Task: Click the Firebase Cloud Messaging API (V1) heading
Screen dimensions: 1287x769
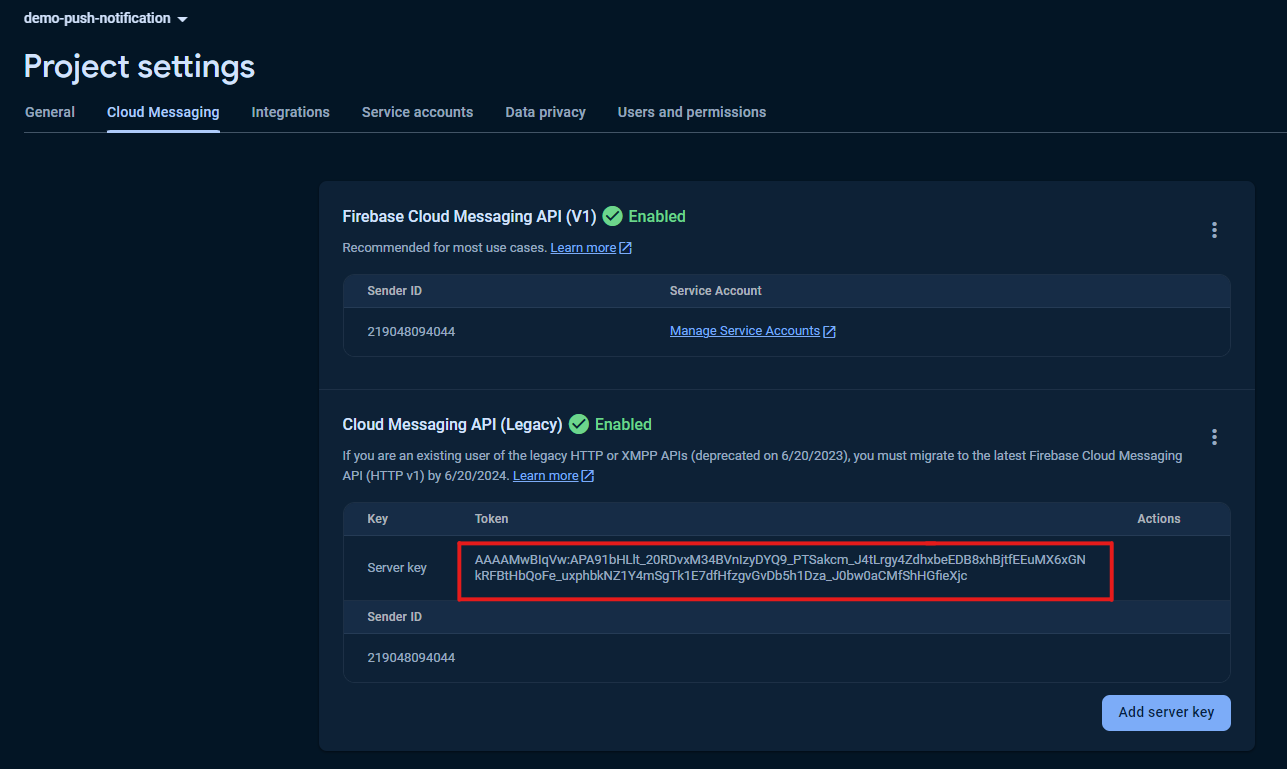Action: pos(469,216)
